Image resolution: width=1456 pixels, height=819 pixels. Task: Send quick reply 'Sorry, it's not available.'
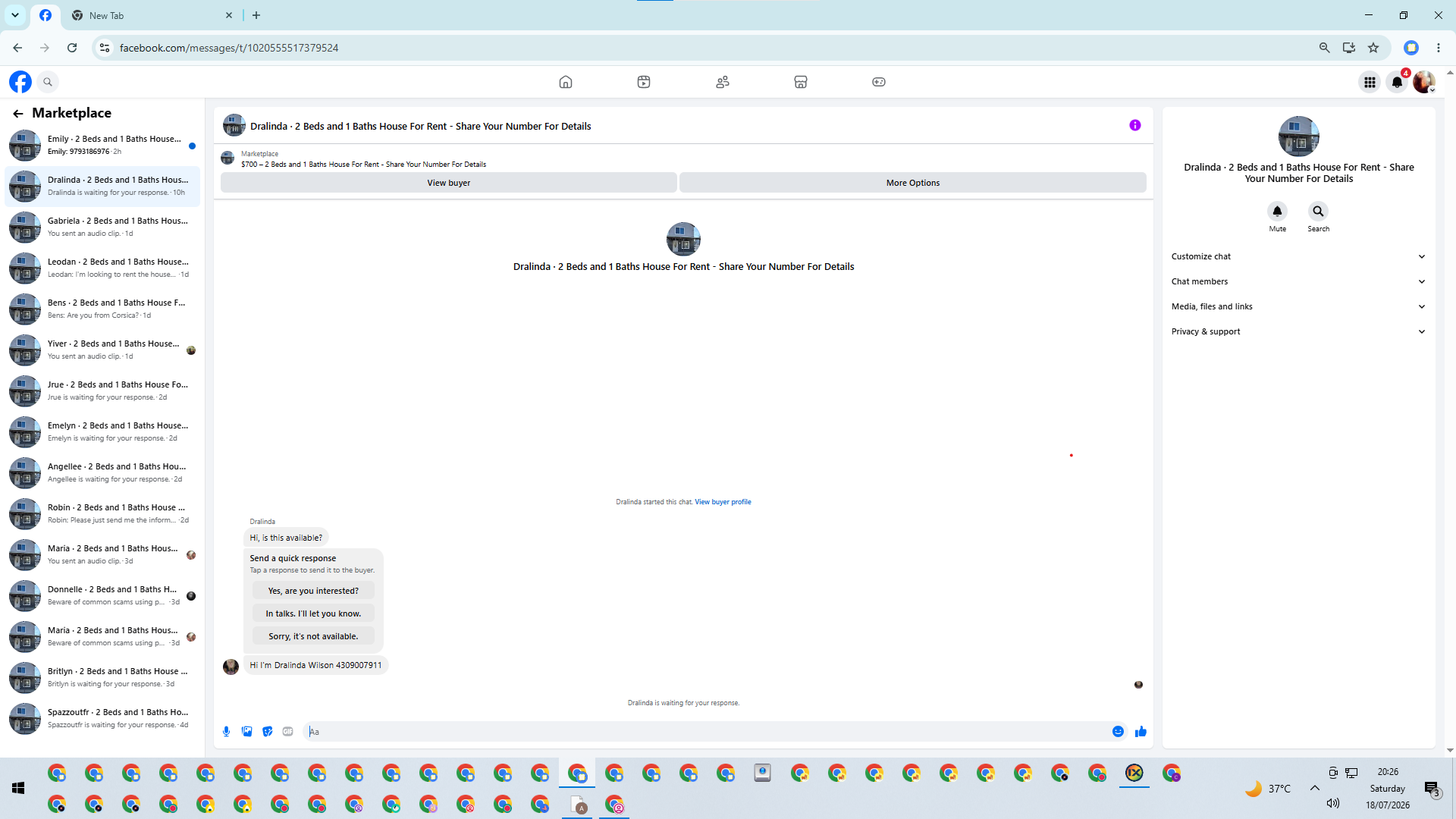[x=313, y=636]
